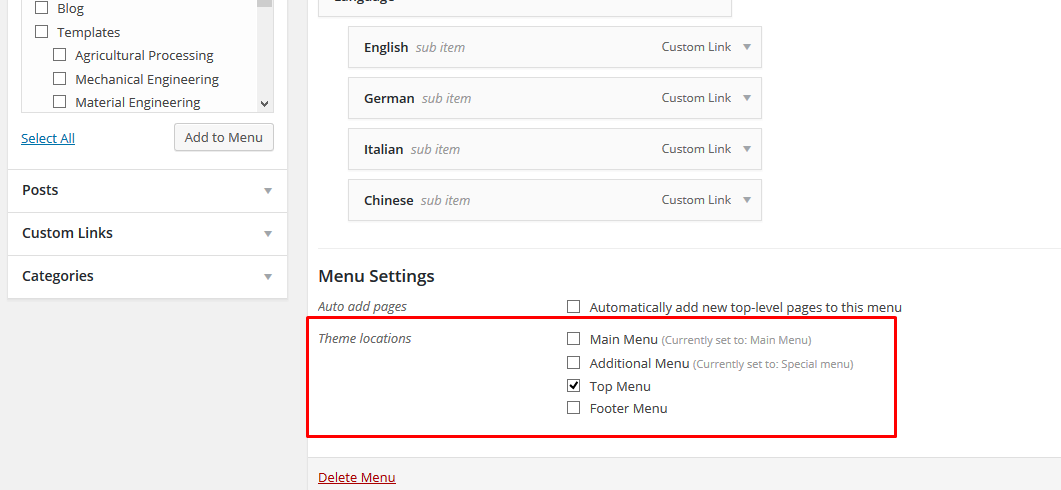Expand the English menu item arrow
The height and width of the screenshot is (490, 1061).
click(x=746, y=47)
